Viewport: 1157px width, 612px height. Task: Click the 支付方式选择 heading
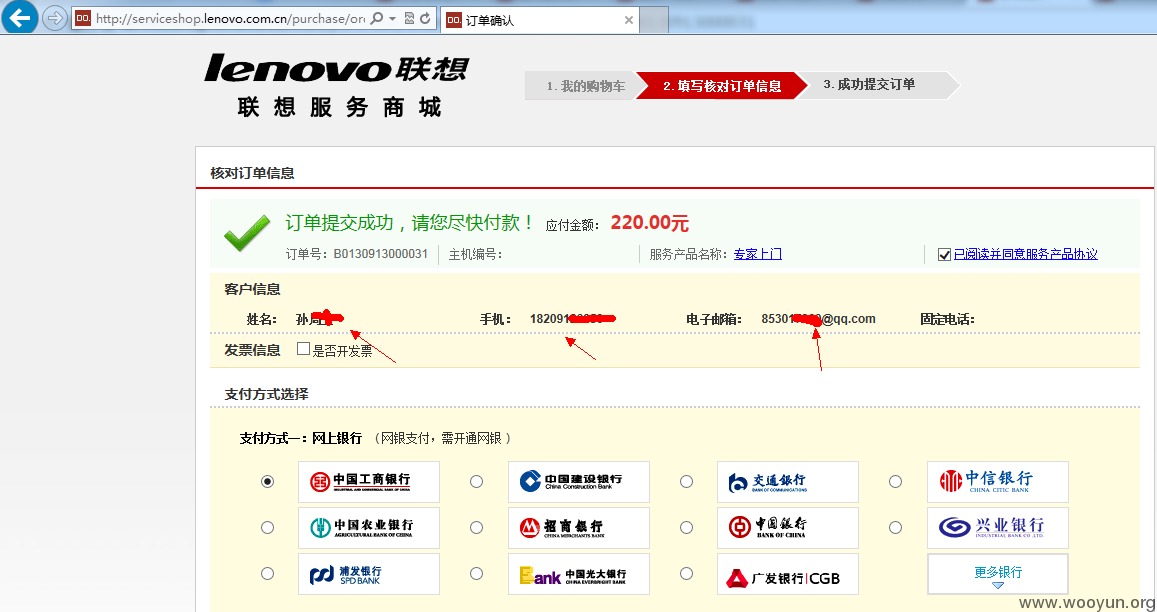266,394
